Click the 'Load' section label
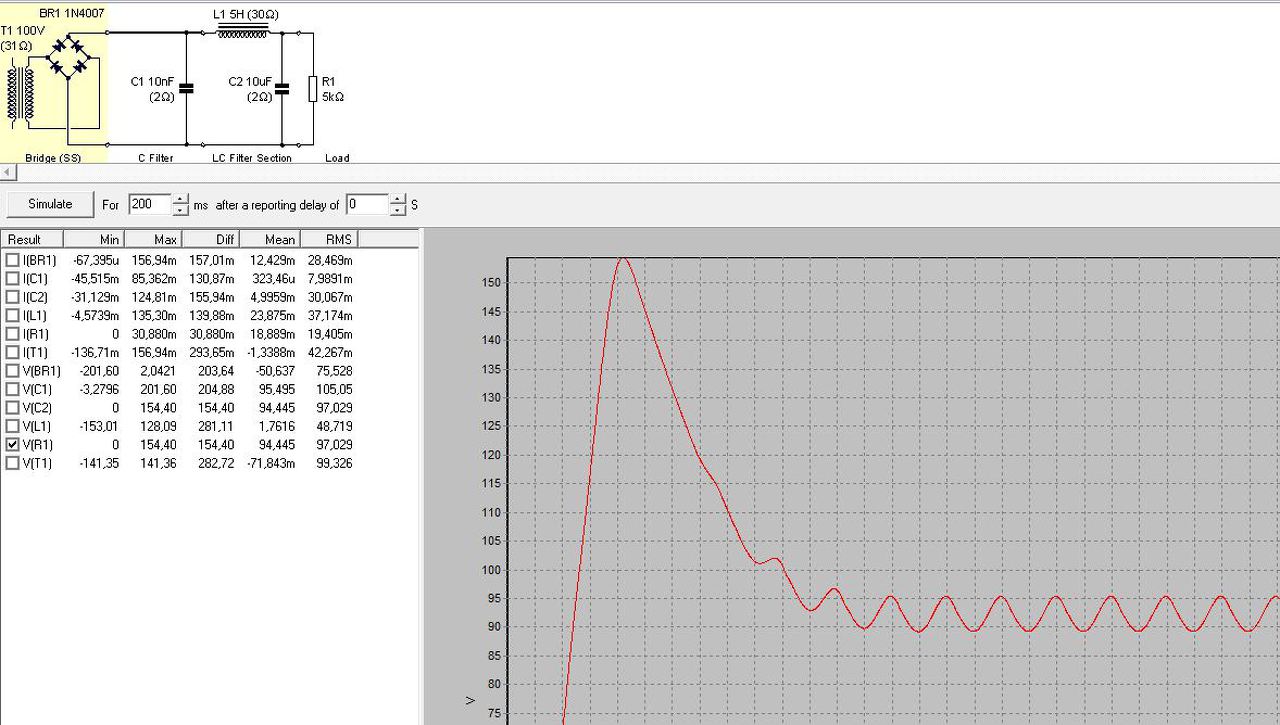 pos(337,158)
